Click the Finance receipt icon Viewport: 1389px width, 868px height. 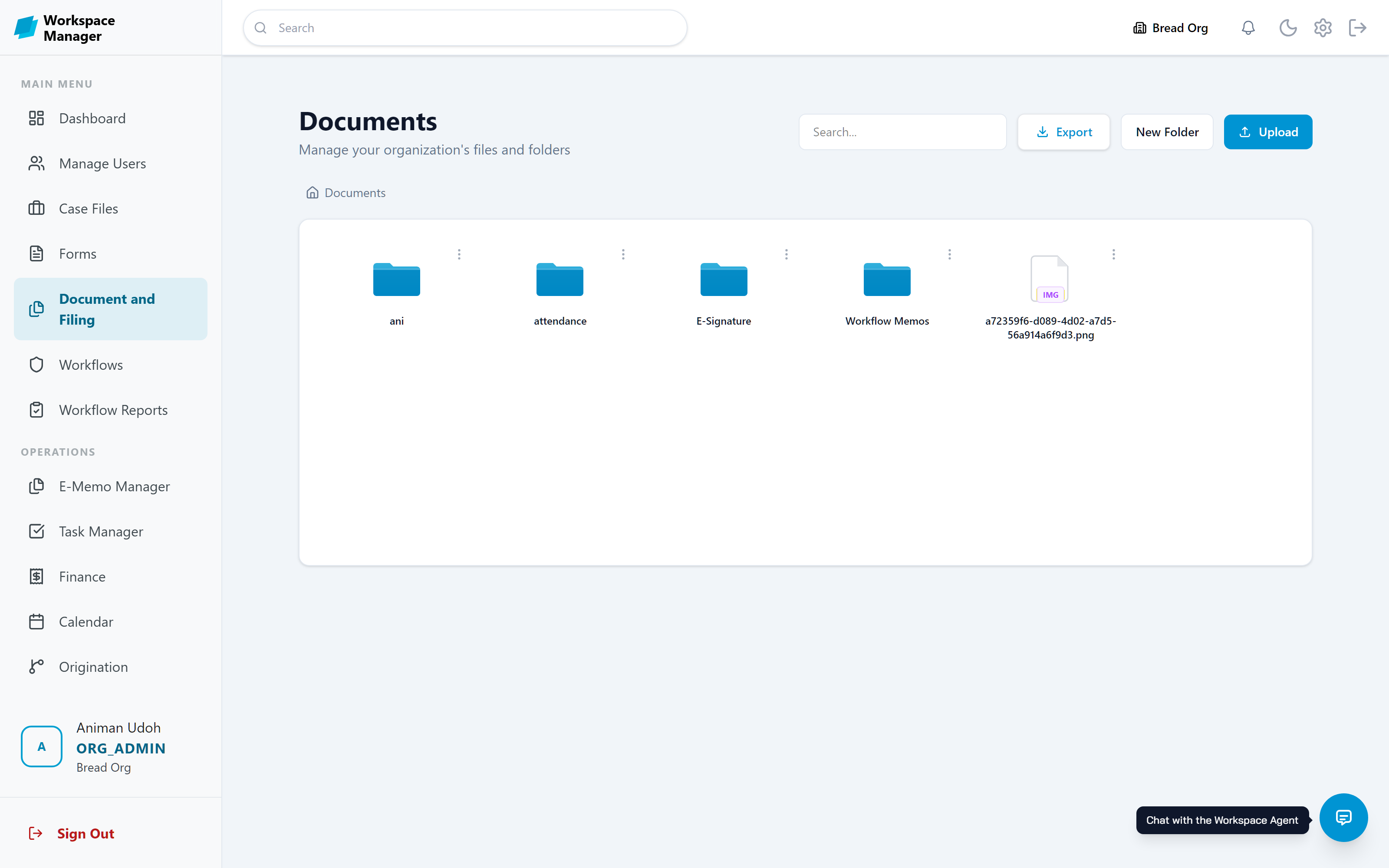(x=36, y=576)
